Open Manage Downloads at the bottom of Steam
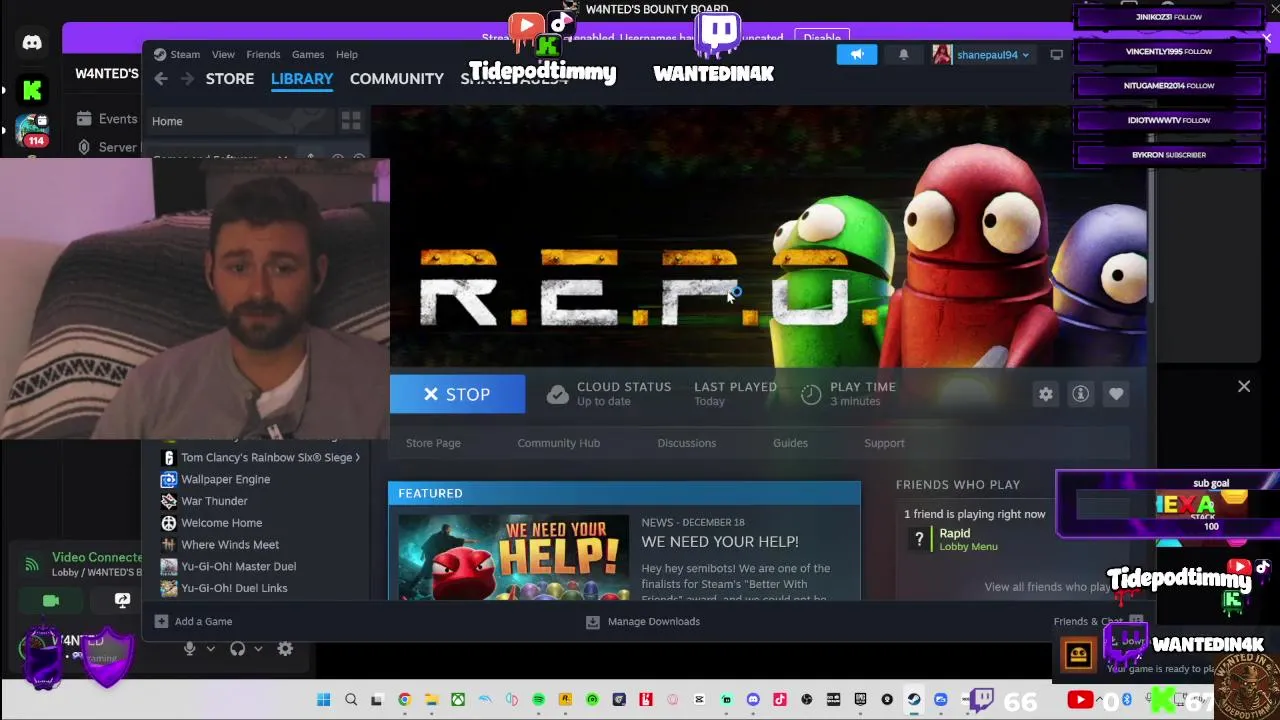Viewport: 1280px width, 720px height. (642, 621)
